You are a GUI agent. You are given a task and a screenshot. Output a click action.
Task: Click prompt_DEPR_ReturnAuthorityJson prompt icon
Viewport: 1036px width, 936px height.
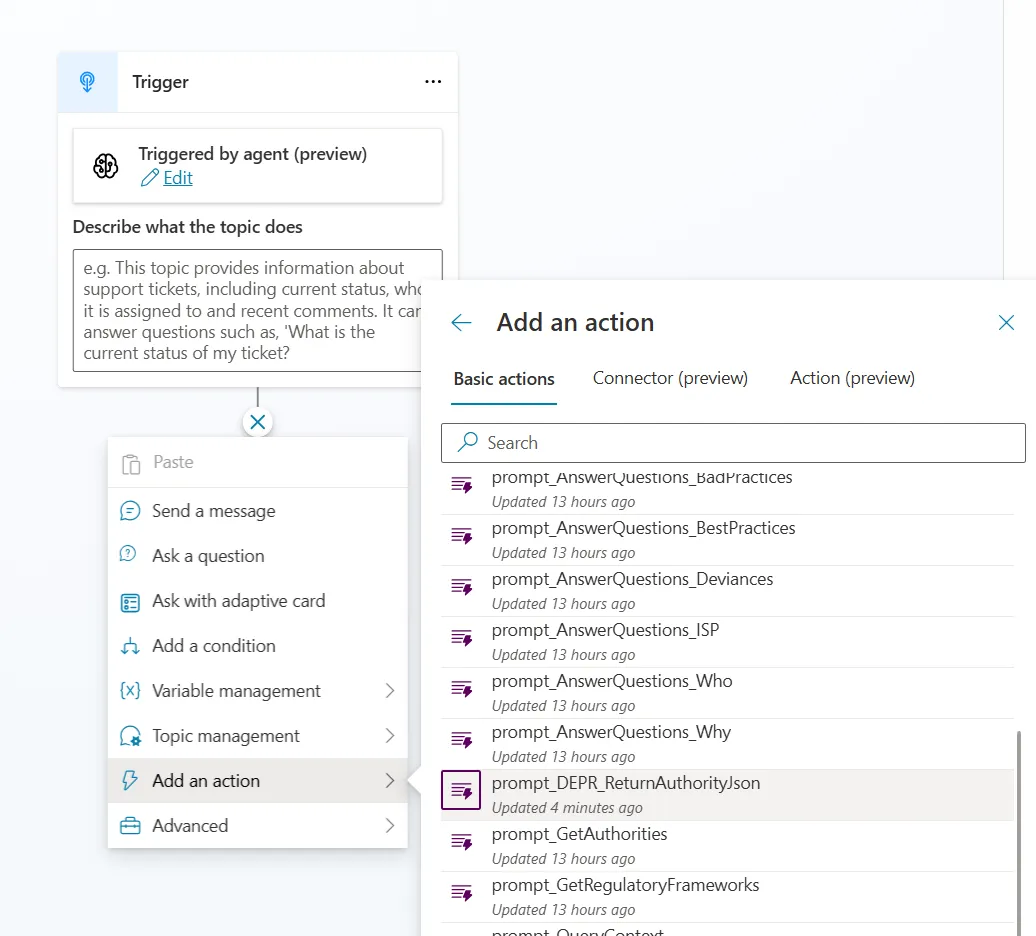point(461,790)
